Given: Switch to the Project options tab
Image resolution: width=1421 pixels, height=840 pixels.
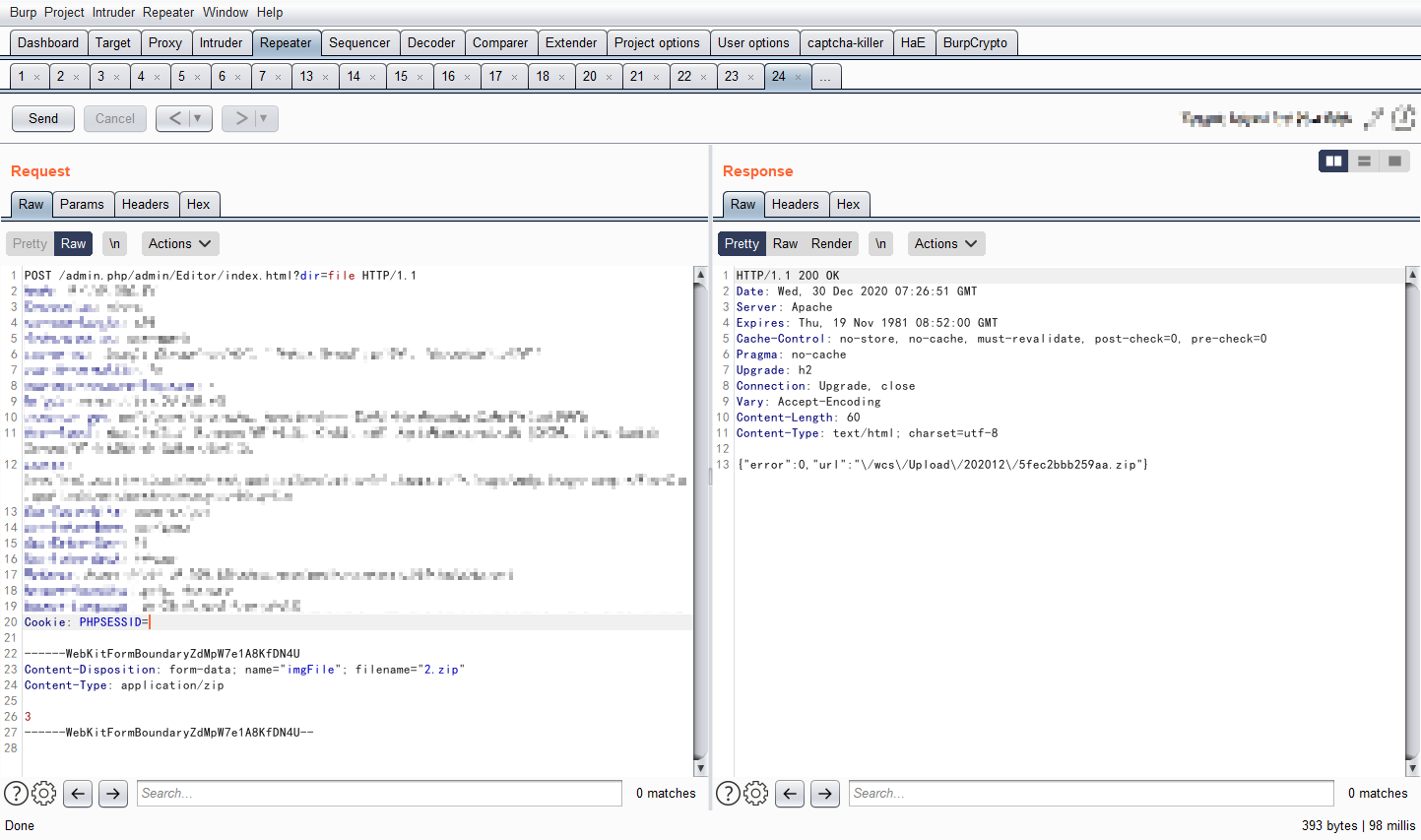Looking at the screenshot, I should click(x=657, y=42).
